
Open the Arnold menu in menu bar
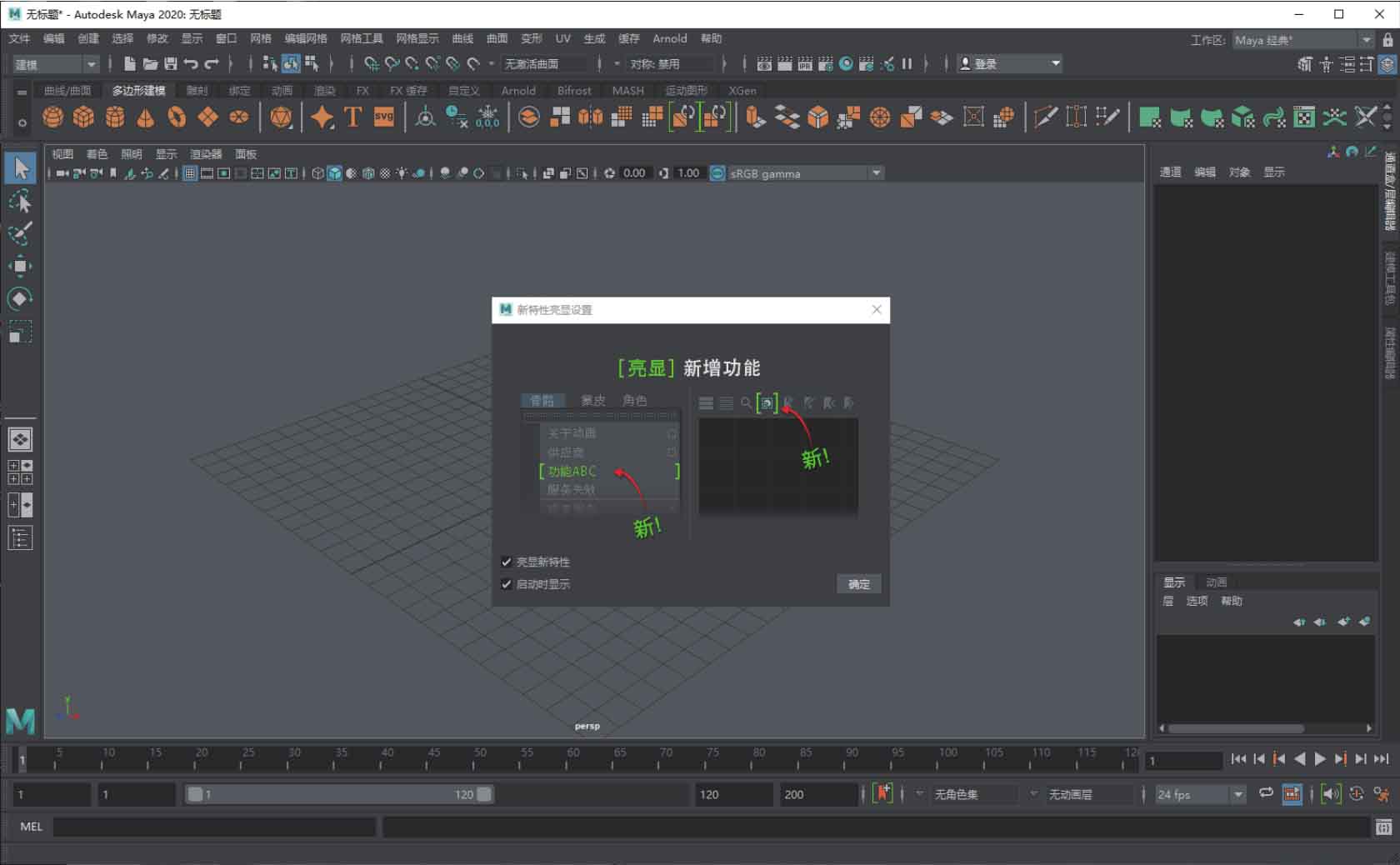pyautogui.click(x=670, y=38)
